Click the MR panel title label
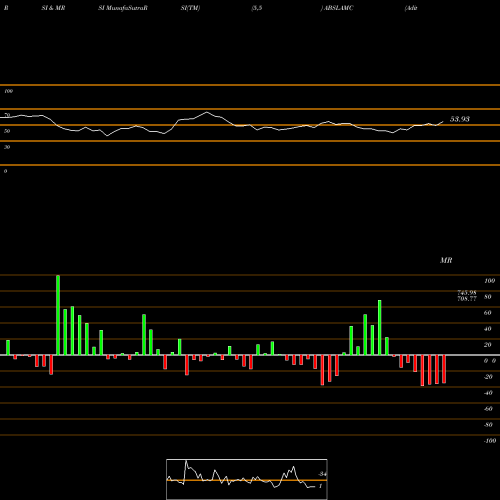Image resolution: width=500 pixels, height=500 pixels. point(446,260)
